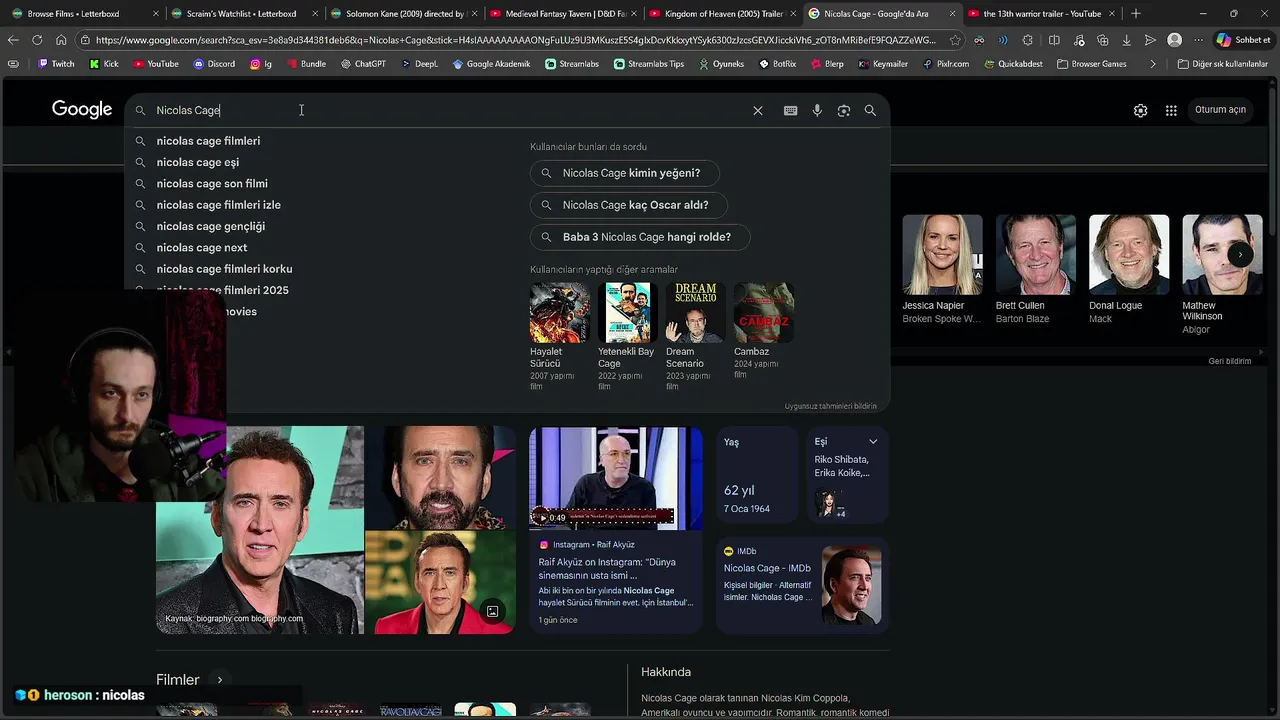Open Copilot Sohbet et button
The height and width of the screenshot is (720, 1280).
point(1243,40)
